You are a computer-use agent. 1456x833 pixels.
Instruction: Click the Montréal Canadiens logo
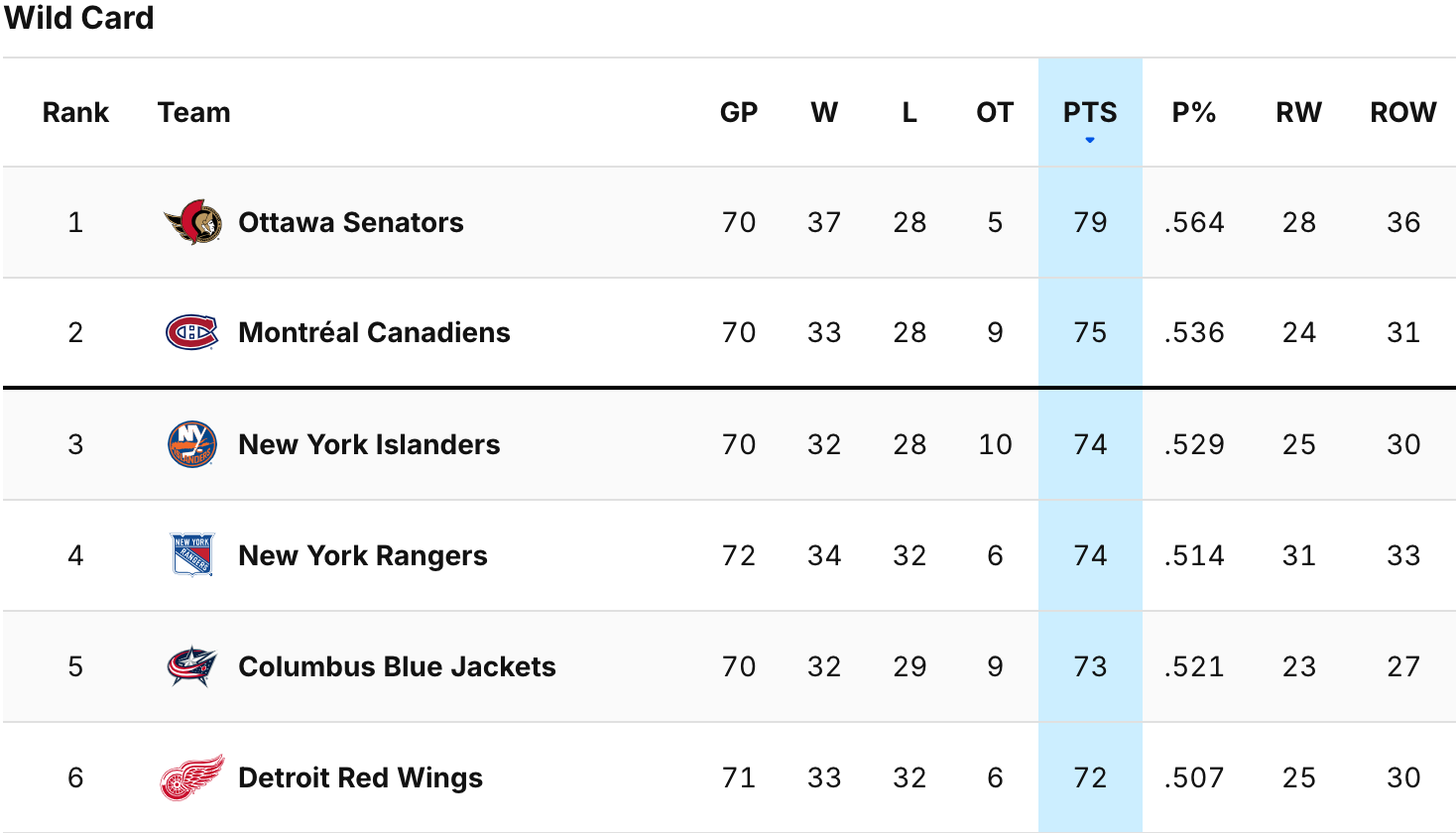[192, 333]
